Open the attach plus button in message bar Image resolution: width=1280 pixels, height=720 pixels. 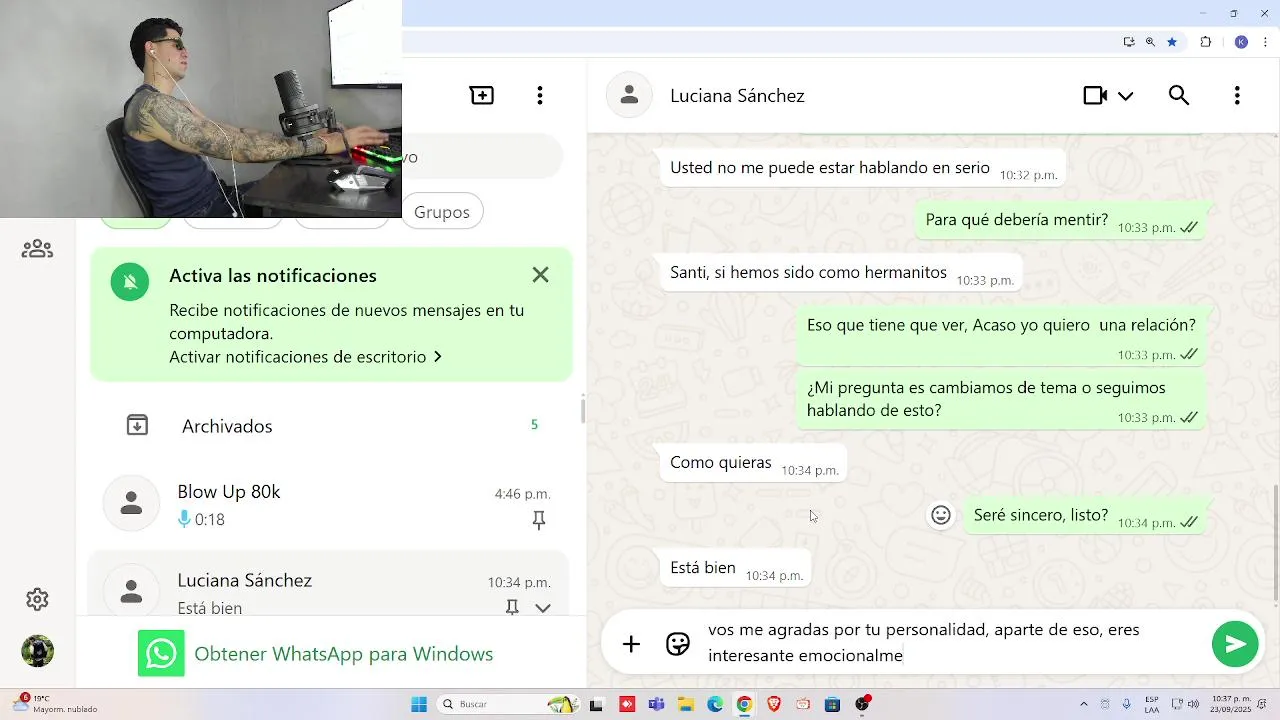click(631, 644)
